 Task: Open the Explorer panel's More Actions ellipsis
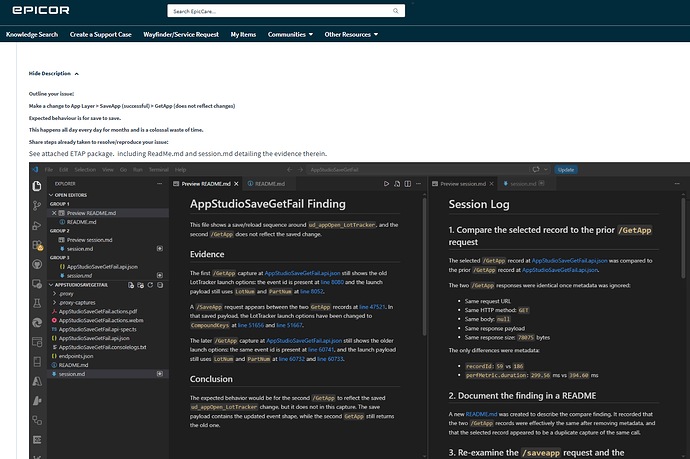pyautogui.click(x=159, y=184)
